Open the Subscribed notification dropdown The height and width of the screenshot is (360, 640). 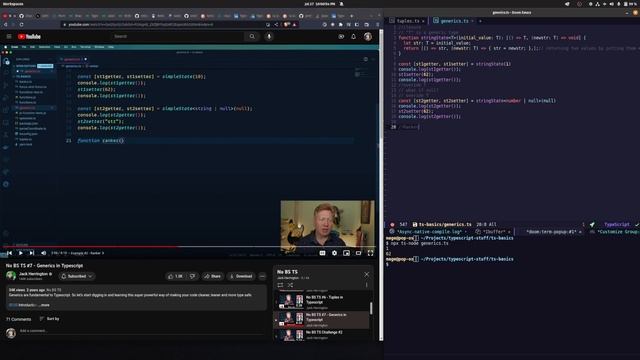click(x=77, y=276)
